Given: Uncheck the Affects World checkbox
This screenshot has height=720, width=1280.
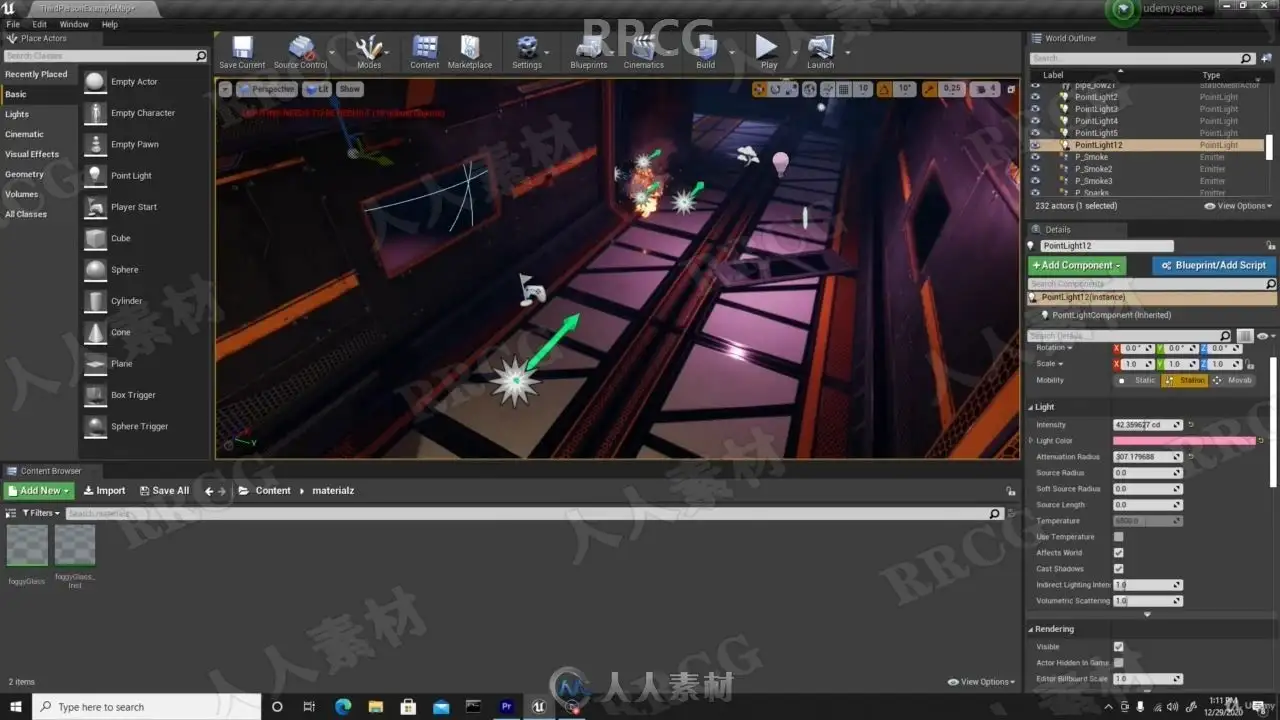Looking at the screenshot, I should point(1118,553).
